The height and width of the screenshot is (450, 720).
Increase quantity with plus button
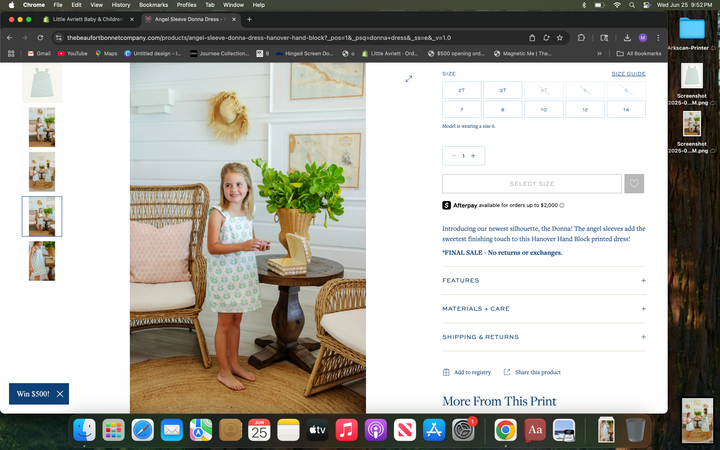click(473, 156)
